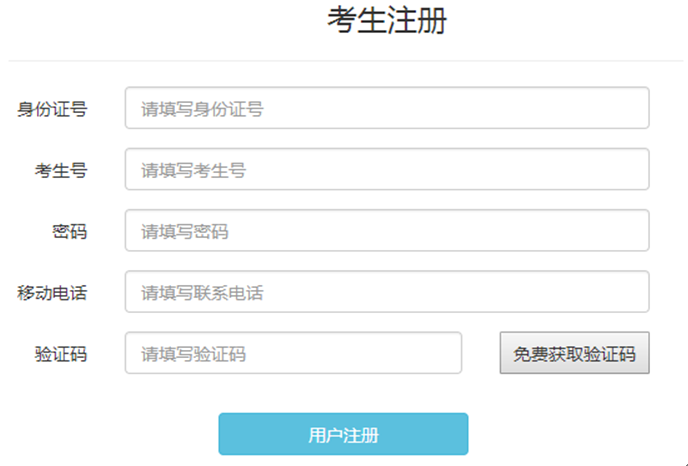Screen dimensions: 688x466
Task: Submit with the 用户注册 button
Action: (343, 435)
